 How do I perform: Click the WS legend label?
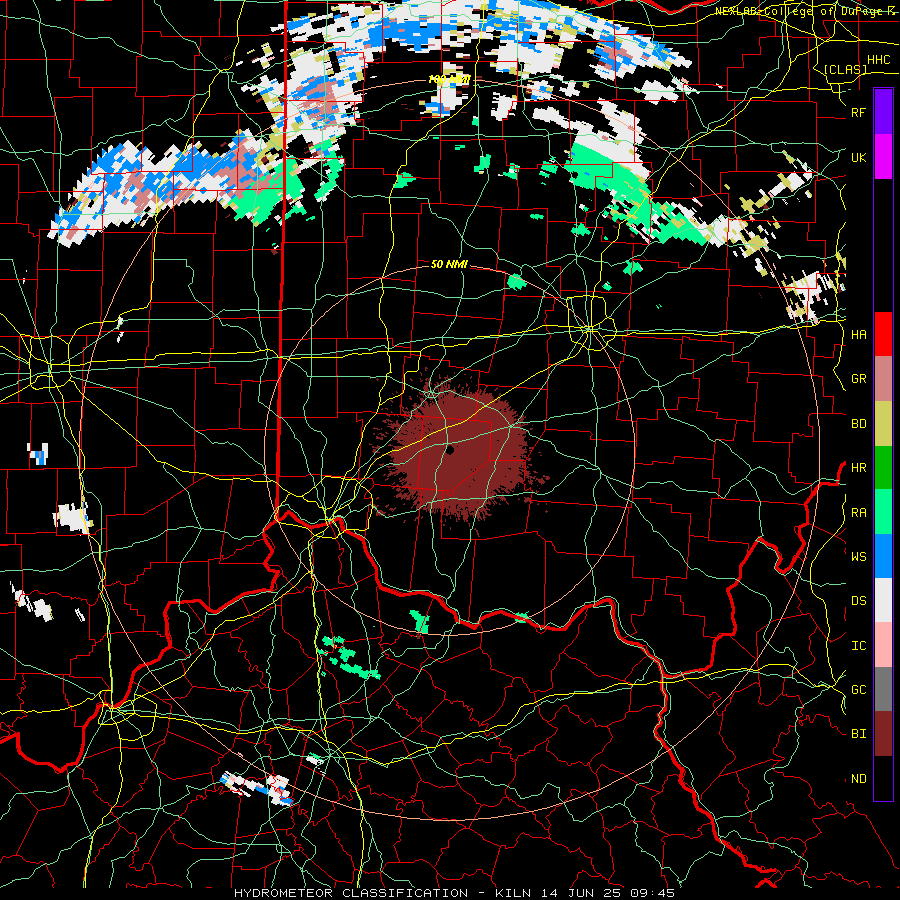click(x=858, y=556)
